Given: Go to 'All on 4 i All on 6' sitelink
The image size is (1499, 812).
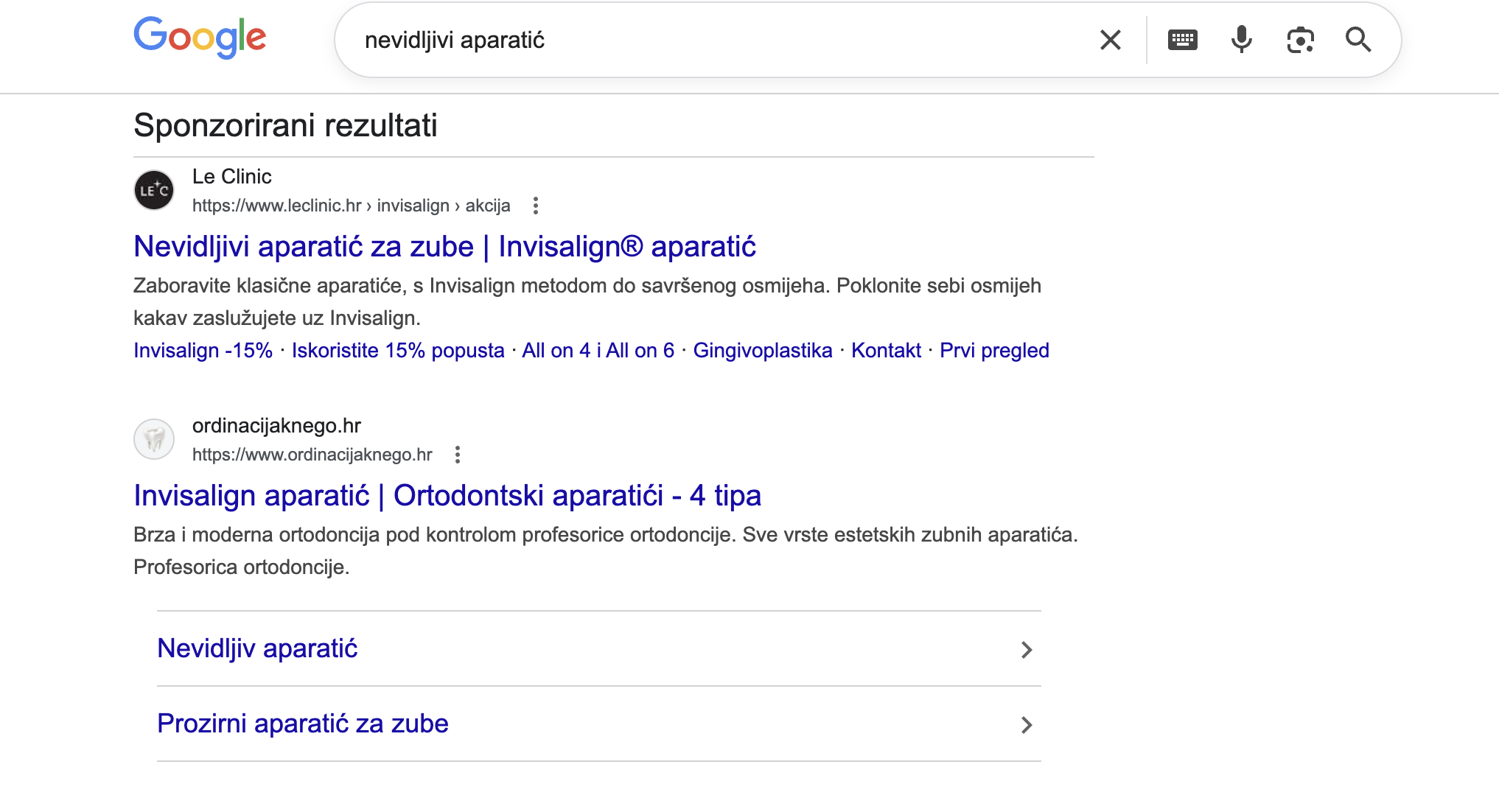Looking at the screenshot, I should [598, 351].
